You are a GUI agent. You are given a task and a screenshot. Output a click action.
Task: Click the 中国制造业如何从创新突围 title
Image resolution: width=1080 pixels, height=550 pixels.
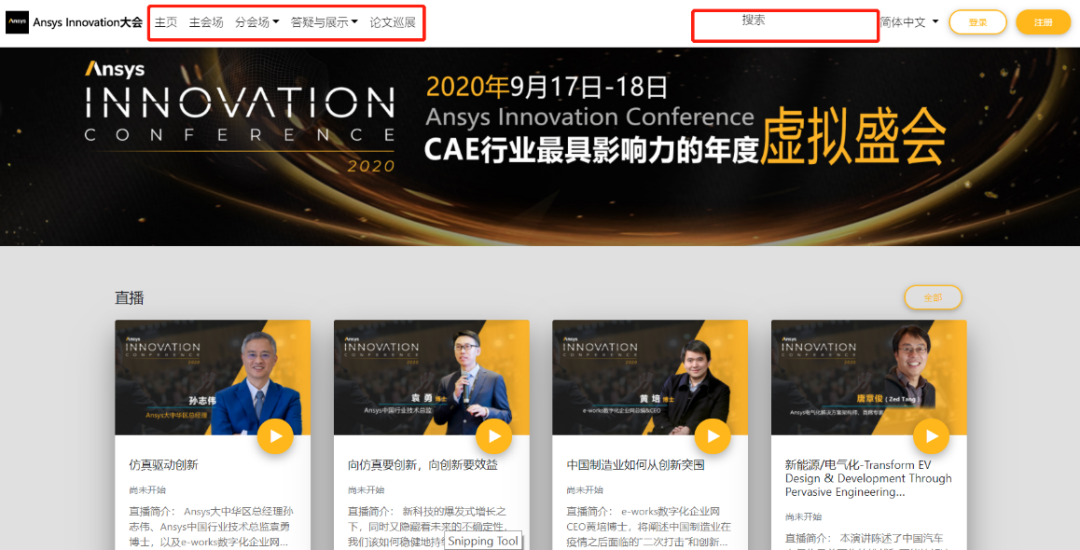pos(635,465)
